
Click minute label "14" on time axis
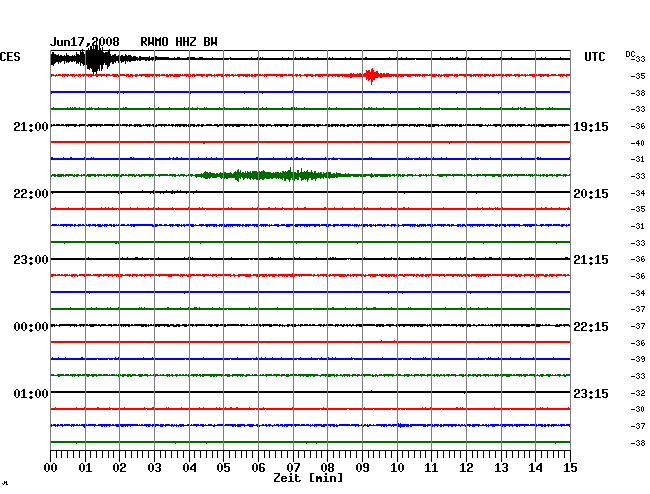coord(535,467)
